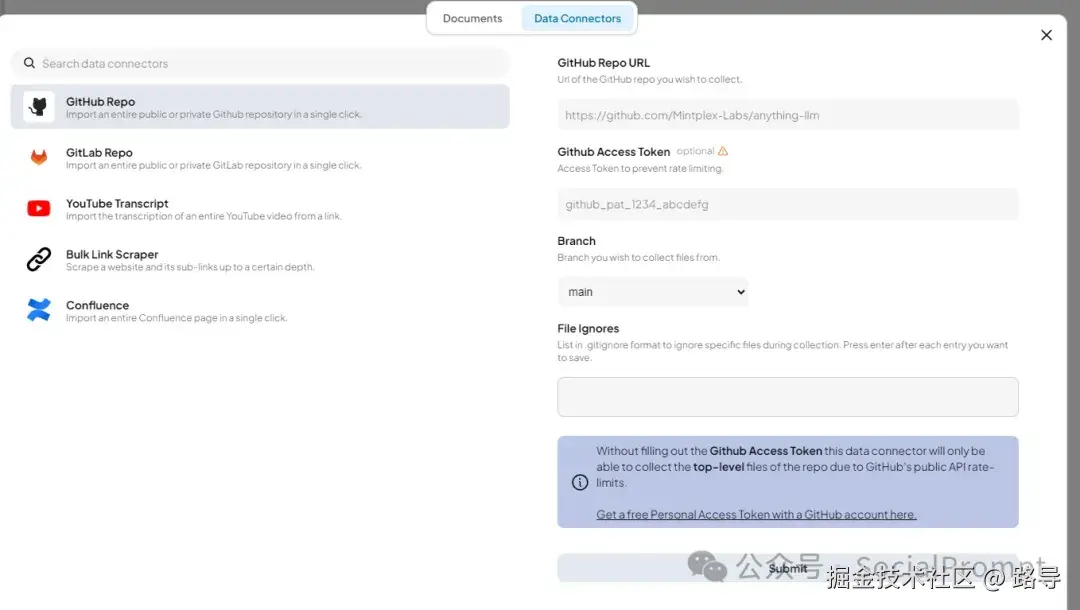Click the GitHub Repo title text
This screenshot has width=1080, height=610.
click(x=101, y=101)
